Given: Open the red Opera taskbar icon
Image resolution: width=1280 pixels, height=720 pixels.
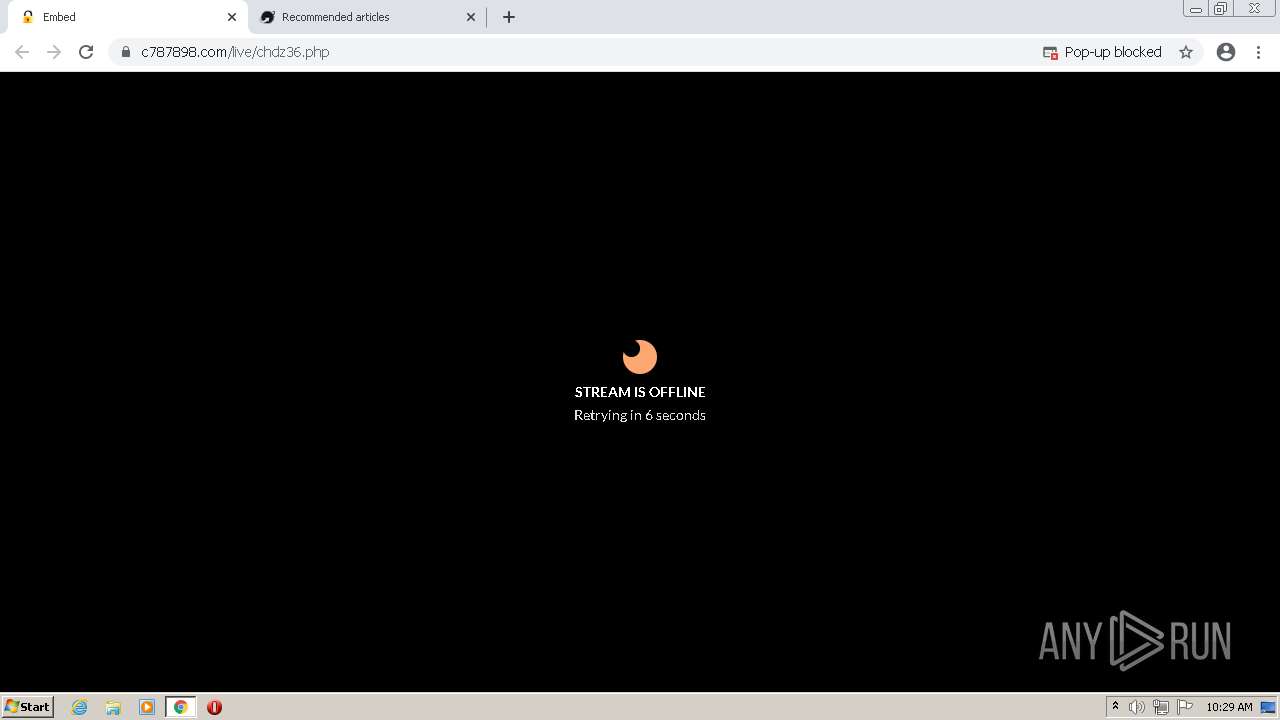Looking at the screenshot, I should coord(214,707).
